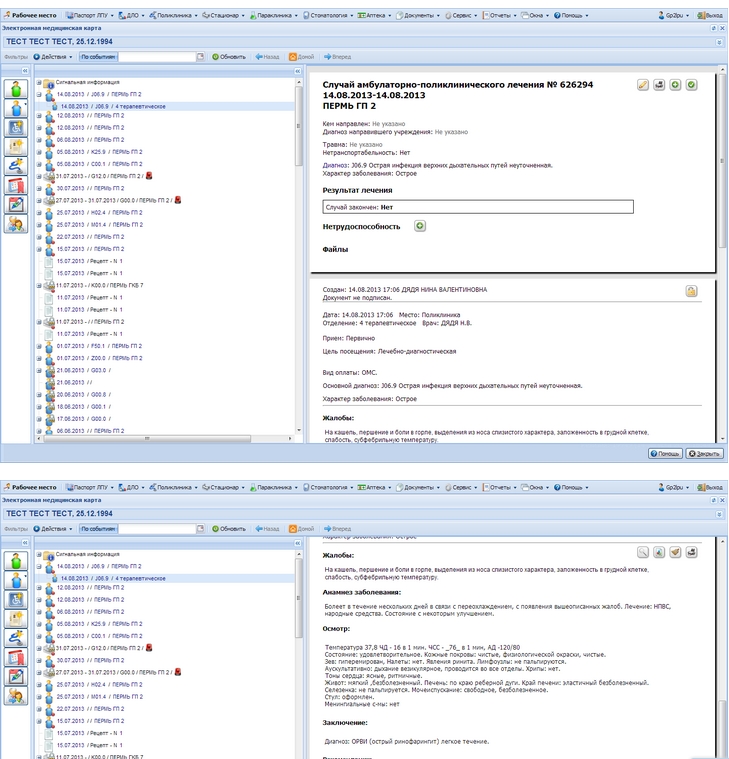Click wheelchair icon in bottom screenshot sidebar

pos(16,600)
